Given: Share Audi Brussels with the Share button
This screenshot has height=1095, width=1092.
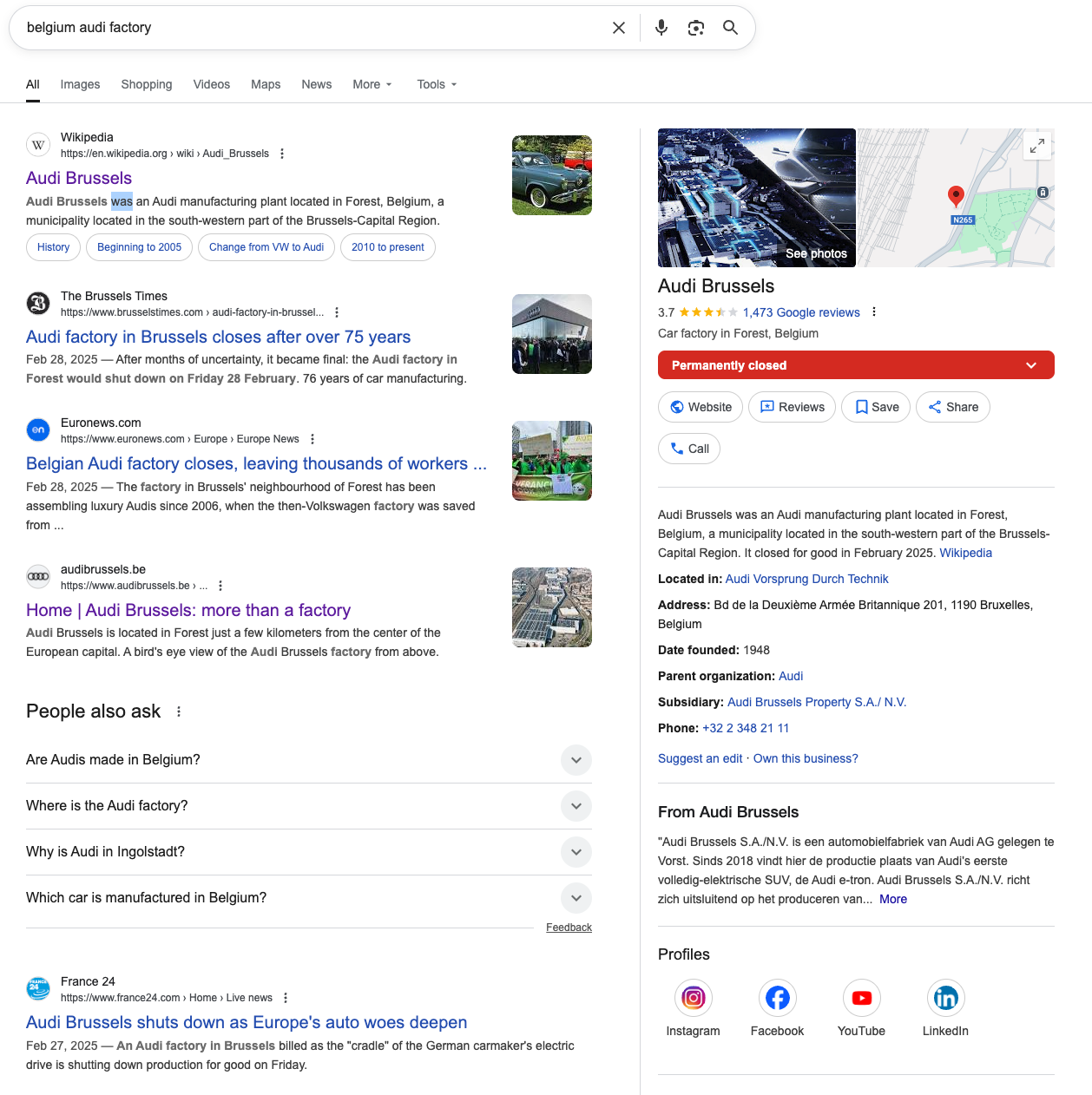Looking at the screenshot, I should tap(953, 407).
